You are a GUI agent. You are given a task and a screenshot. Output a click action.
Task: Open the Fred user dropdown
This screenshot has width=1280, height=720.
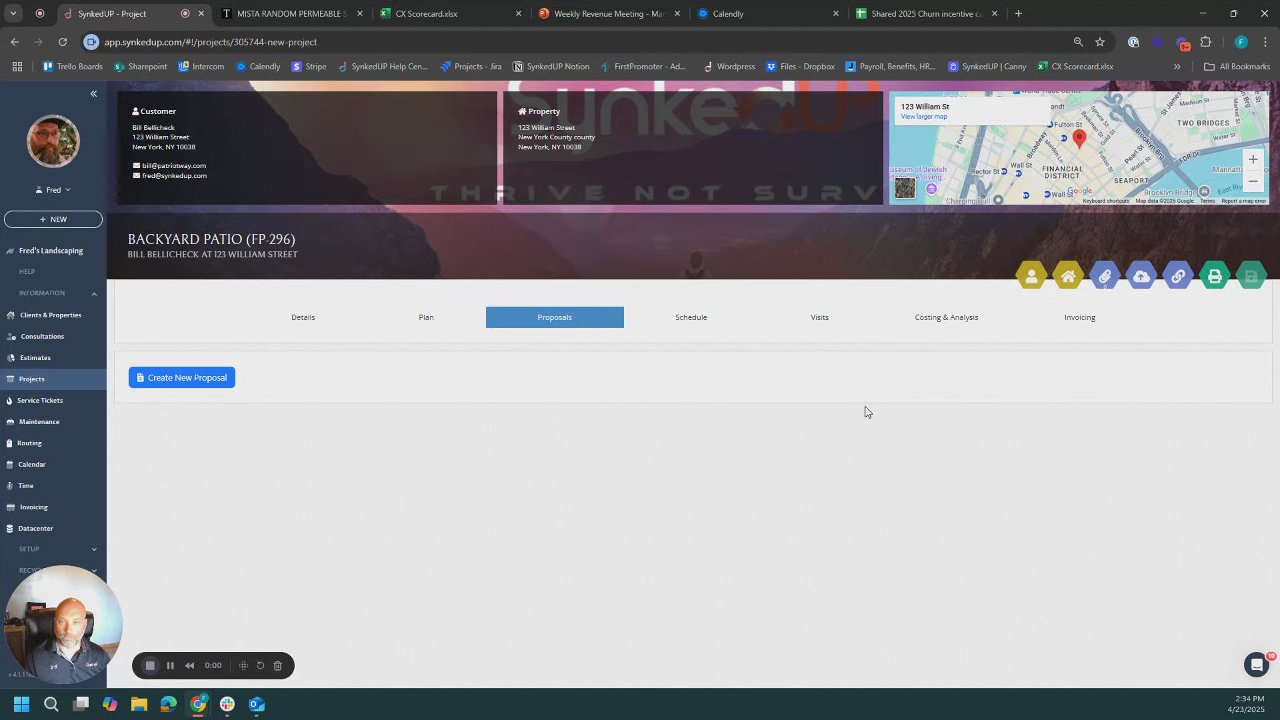click(x=53, y=190)
